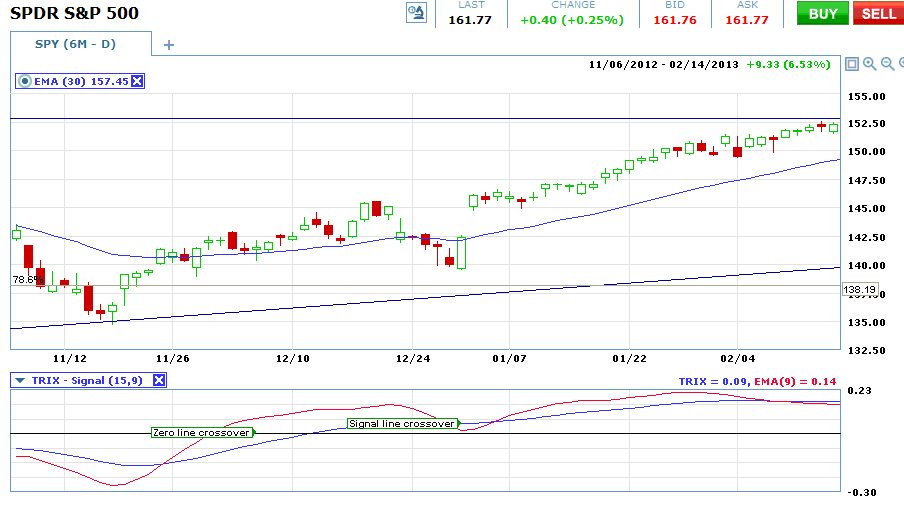
Task: Click the 12/24 date axis label
Action: (413, 359)
